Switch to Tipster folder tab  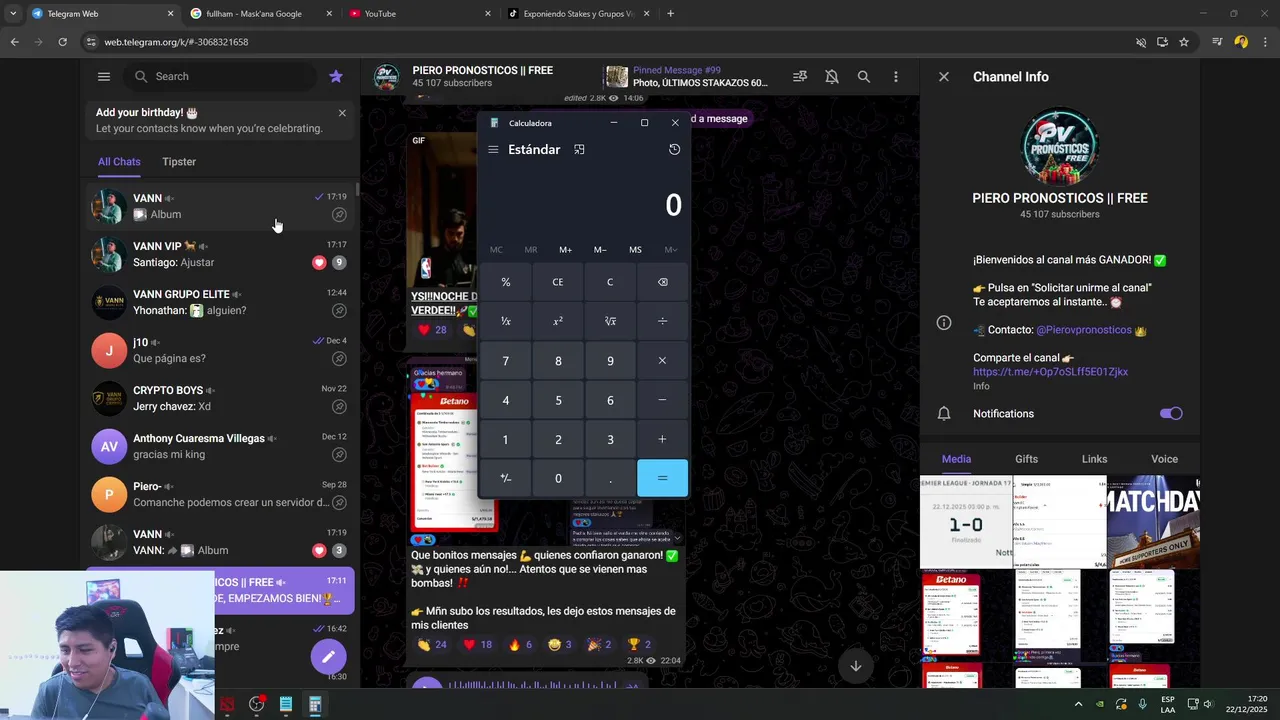[x=179, y=162]
